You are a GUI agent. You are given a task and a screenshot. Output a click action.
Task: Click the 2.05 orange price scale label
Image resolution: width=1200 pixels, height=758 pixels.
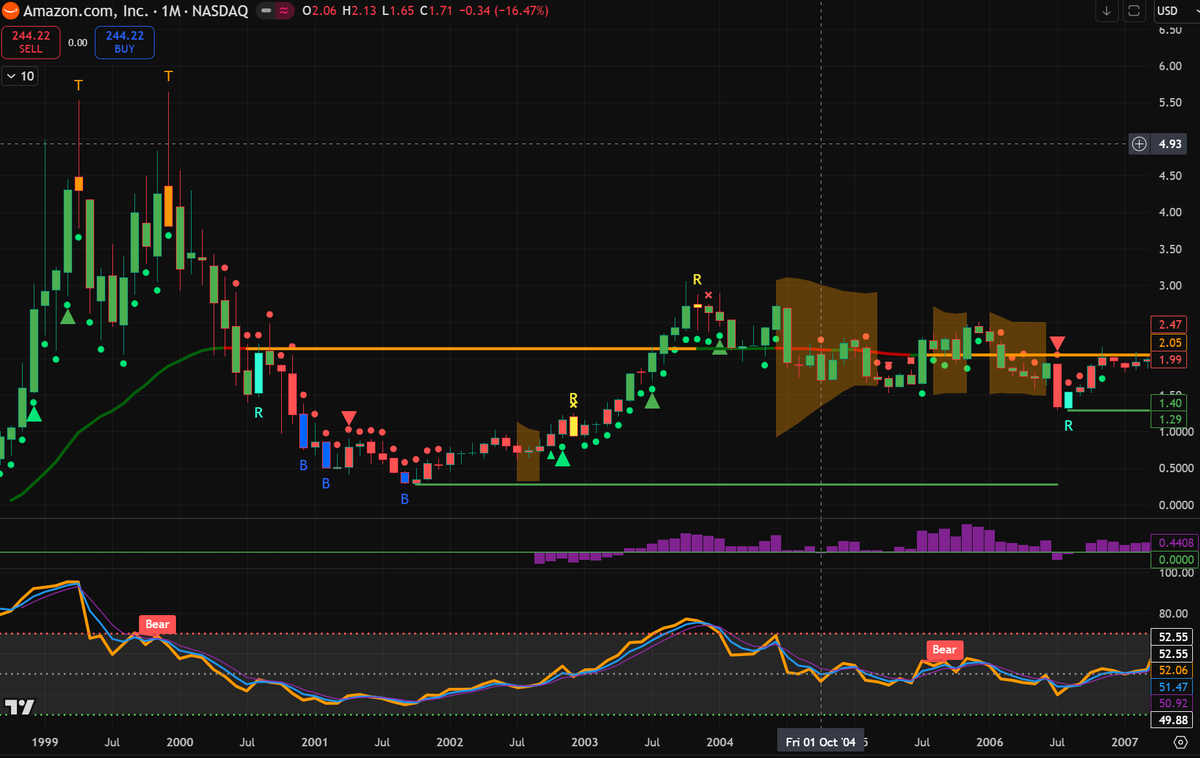pyautogui.click(x=1170, y=343)
